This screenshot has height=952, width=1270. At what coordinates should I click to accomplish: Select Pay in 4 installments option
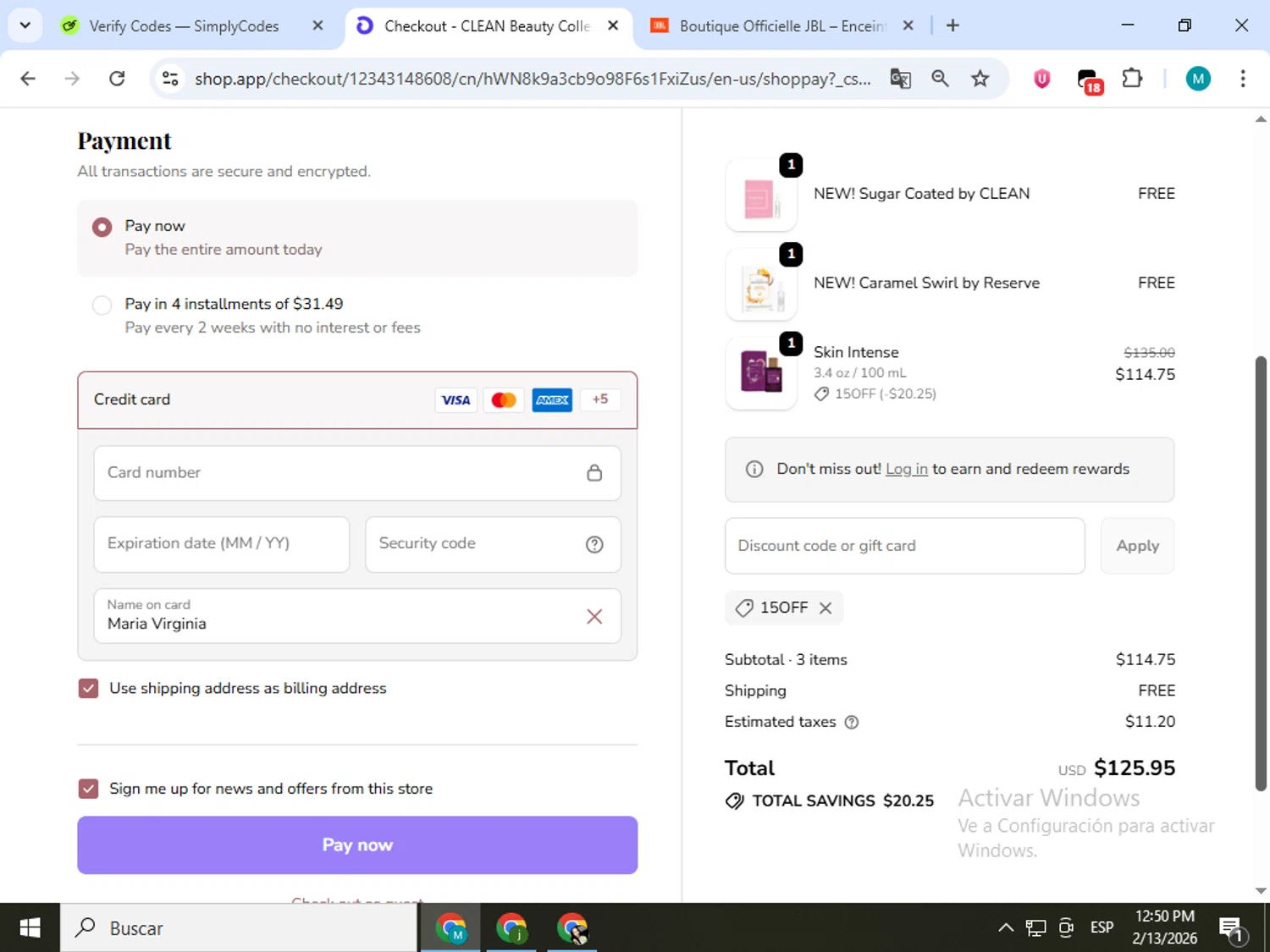pyautogui.click(x=102, y=305)
